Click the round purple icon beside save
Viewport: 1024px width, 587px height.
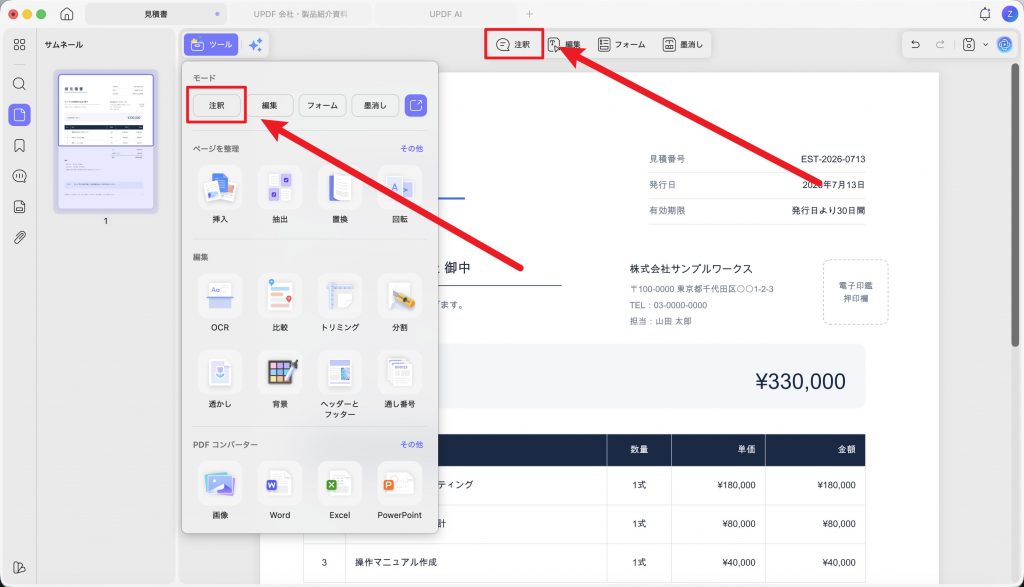[x=1004, y=44]
